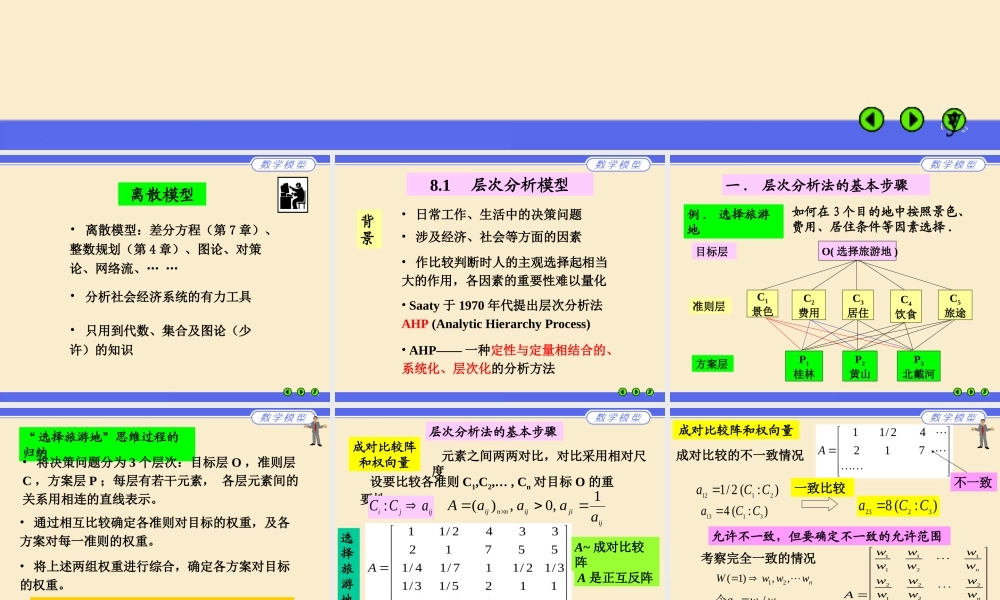Image resolution: width=1000 pixels, height=600 pixels.
Task: Click the 数学模型 oval logo on third slide
Action: (x=951, y=164)
